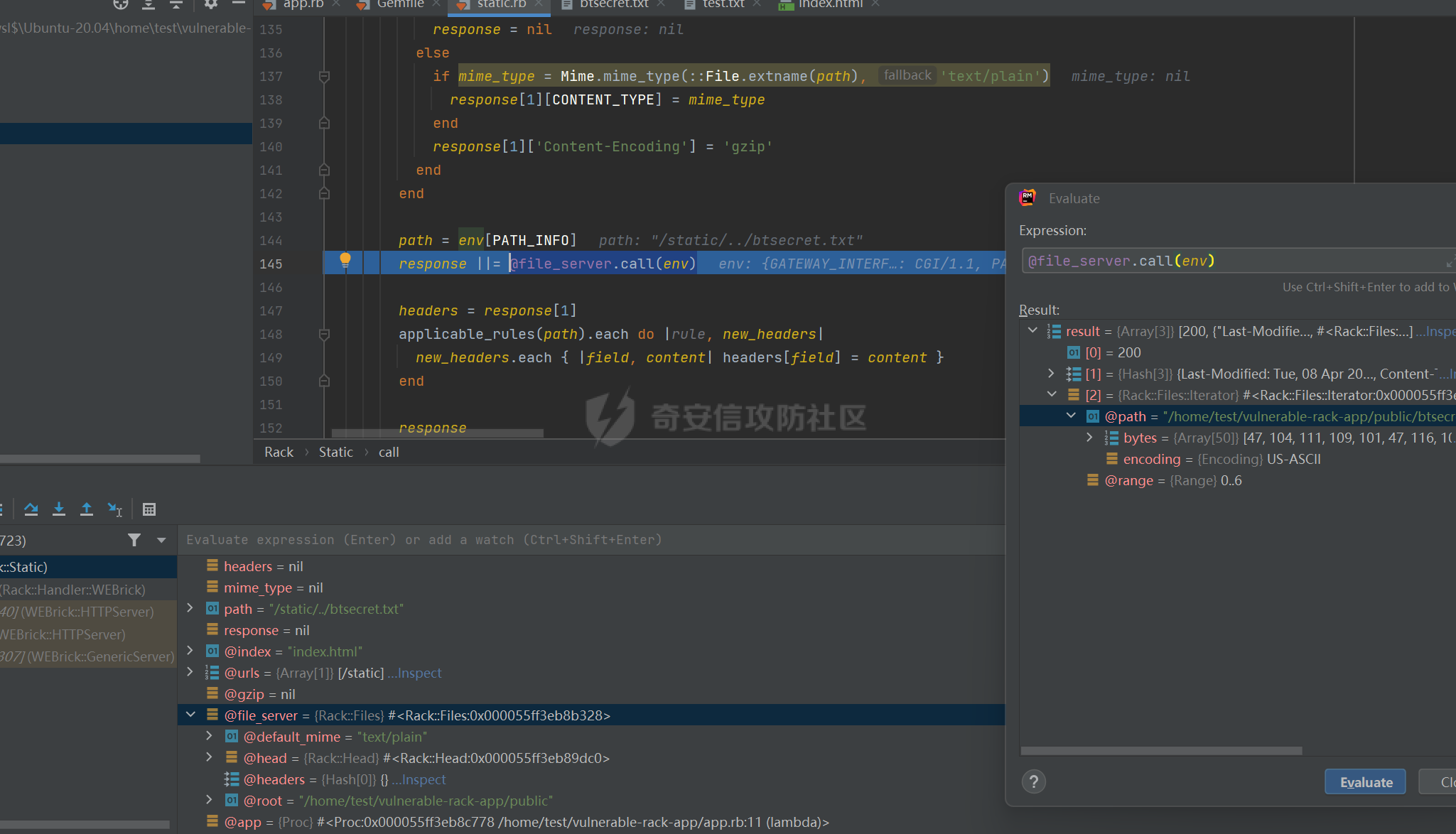The width and height of the screenshot is (1456, 834).
Task: Click the locate opened file crosshair icon
Action: pos(121,4)
